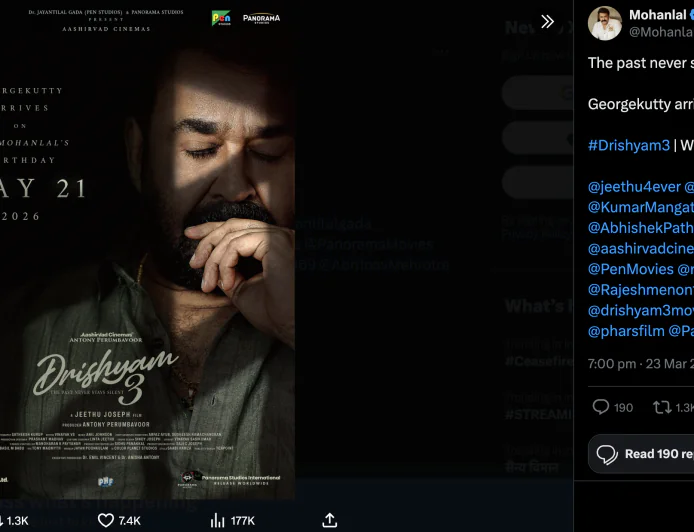This screenshot has height=532, width=694.
Task: Open the @Rajeshmenon mention
Action: tap(640, 290)
